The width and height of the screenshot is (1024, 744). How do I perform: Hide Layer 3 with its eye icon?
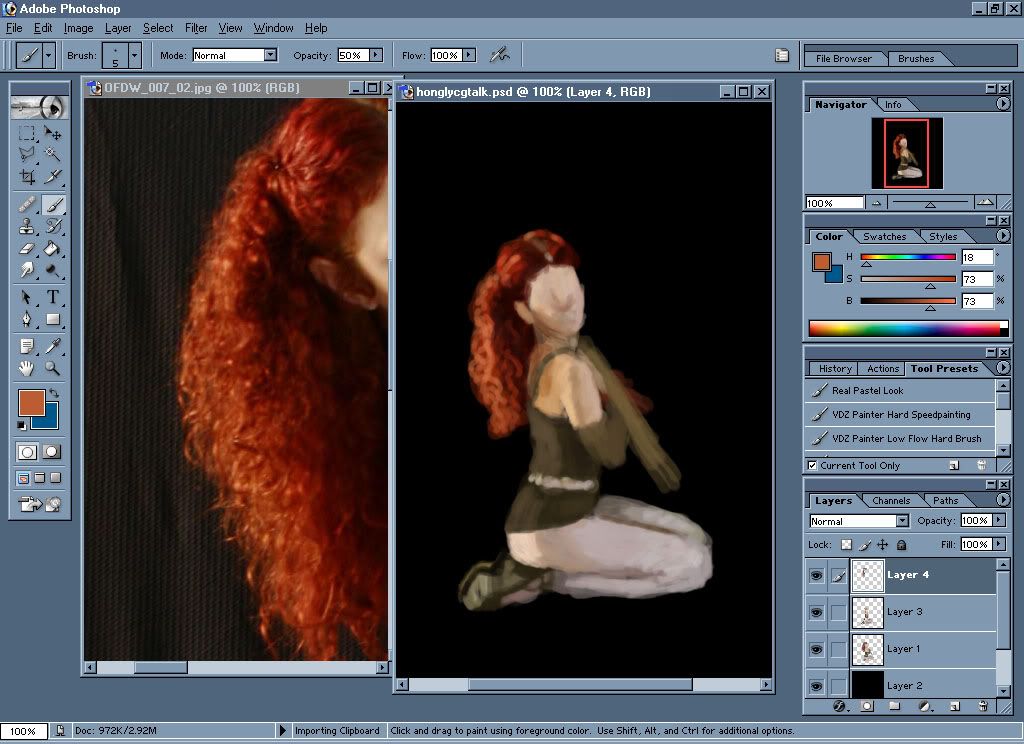coord(817,612)
